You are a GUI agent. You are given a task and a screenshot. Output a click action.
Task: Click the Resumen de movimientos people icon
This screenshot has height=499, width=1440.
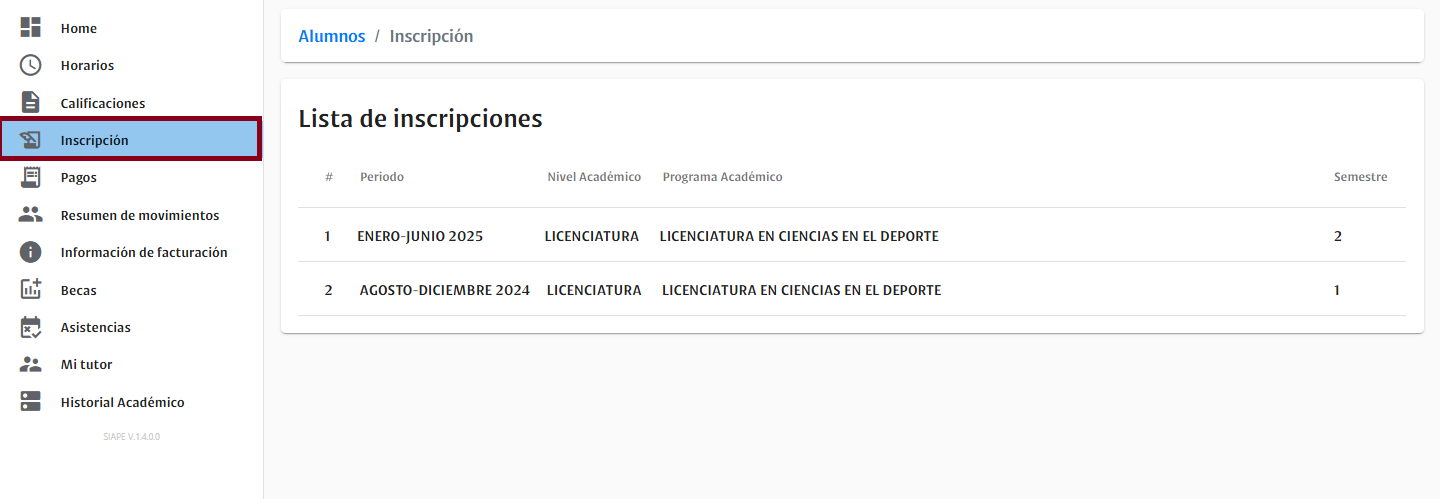coord(31,215)
